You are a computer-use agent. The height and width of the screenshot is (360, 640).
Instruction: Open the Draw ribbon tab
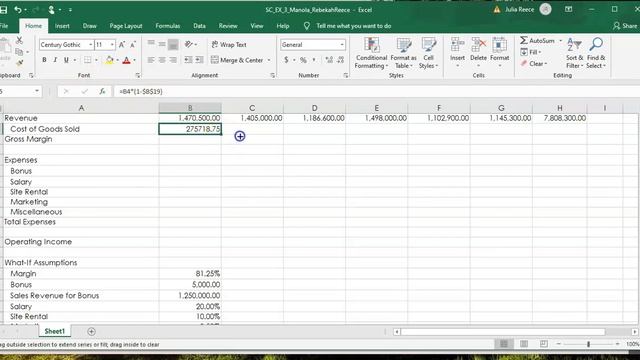click(x=89, y=26)
